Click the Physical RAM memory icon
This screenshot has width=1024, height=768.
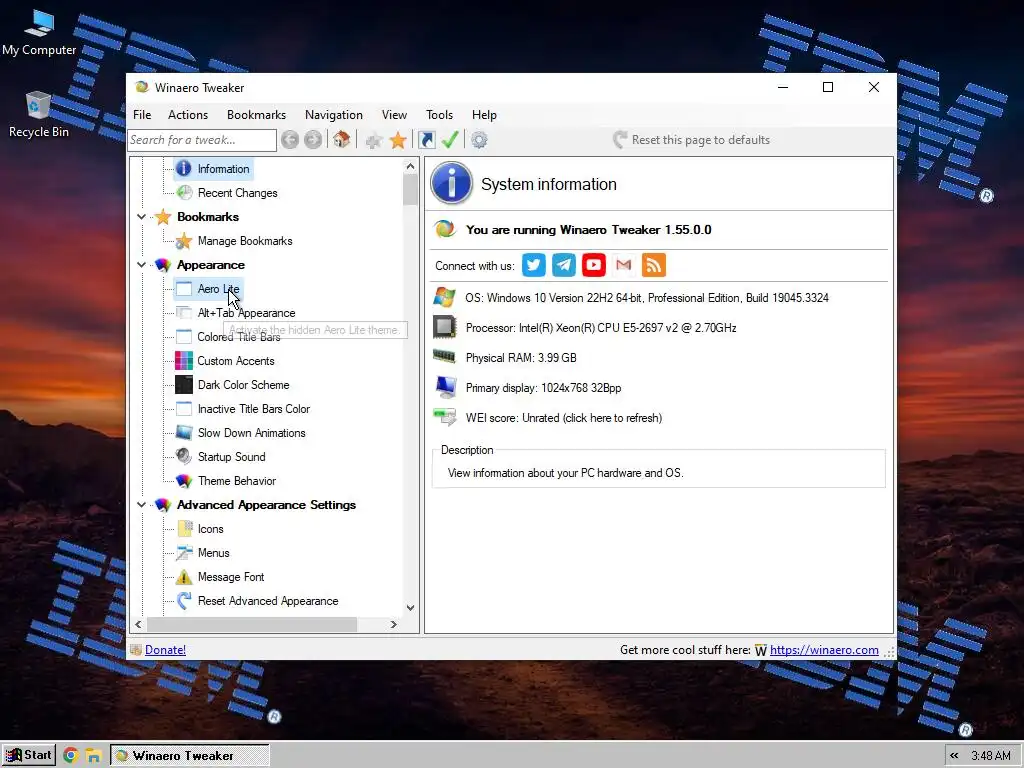point(444,357)
